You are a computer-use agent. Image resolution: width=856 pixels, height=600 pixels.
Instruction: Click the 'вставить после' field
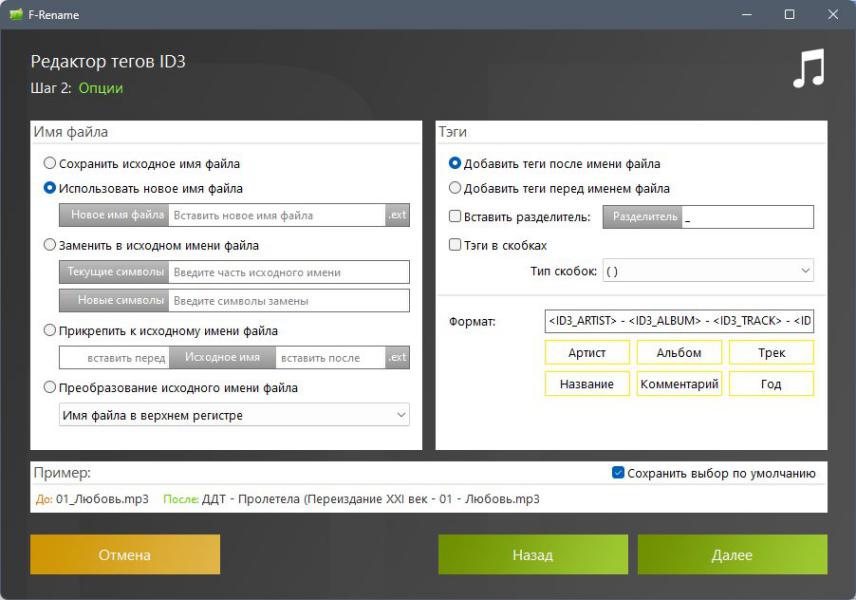coord(330,358)
